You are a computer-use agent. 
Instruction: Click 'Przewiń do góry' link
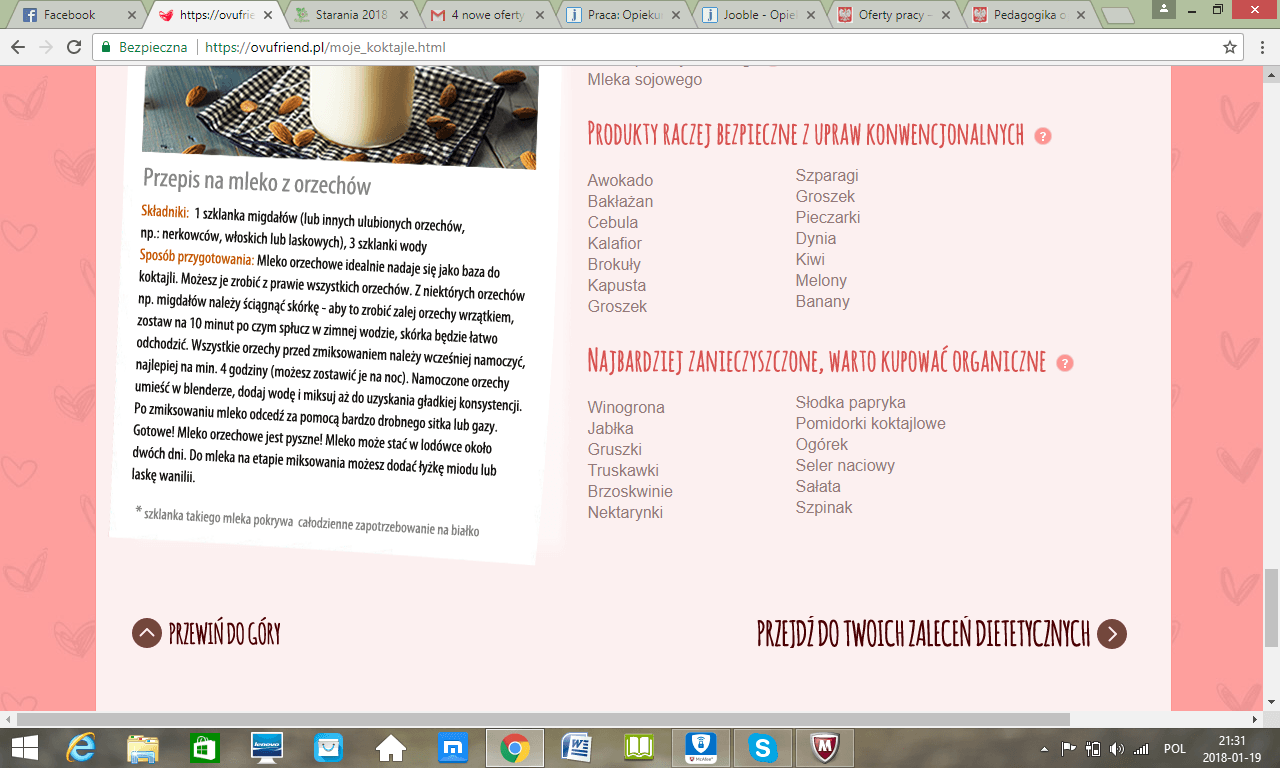pyautogui.click(x=207, y=634)
